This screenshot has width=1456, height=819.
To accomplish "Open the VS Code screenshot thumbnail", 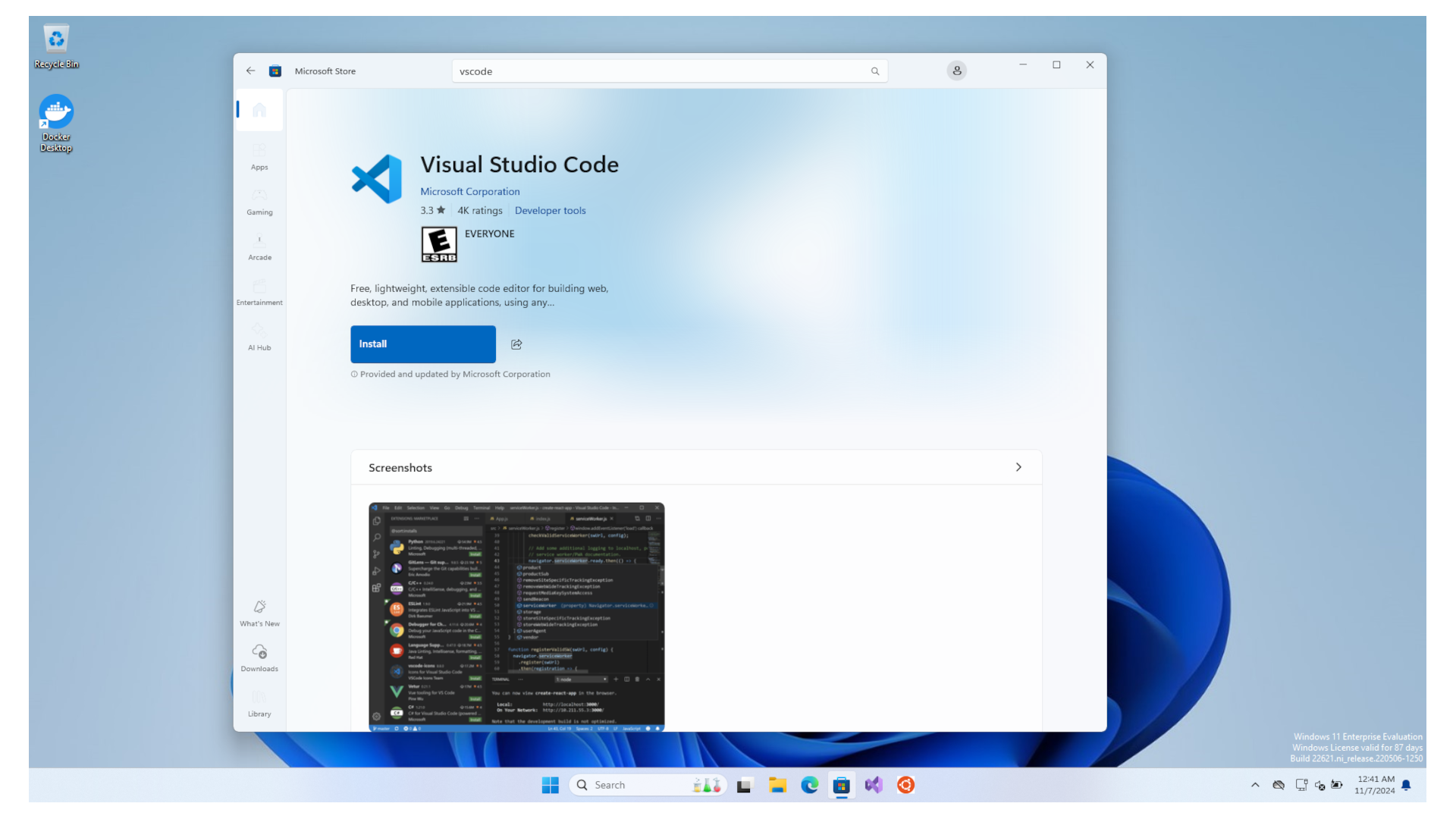I will click(x=516, y=616).
